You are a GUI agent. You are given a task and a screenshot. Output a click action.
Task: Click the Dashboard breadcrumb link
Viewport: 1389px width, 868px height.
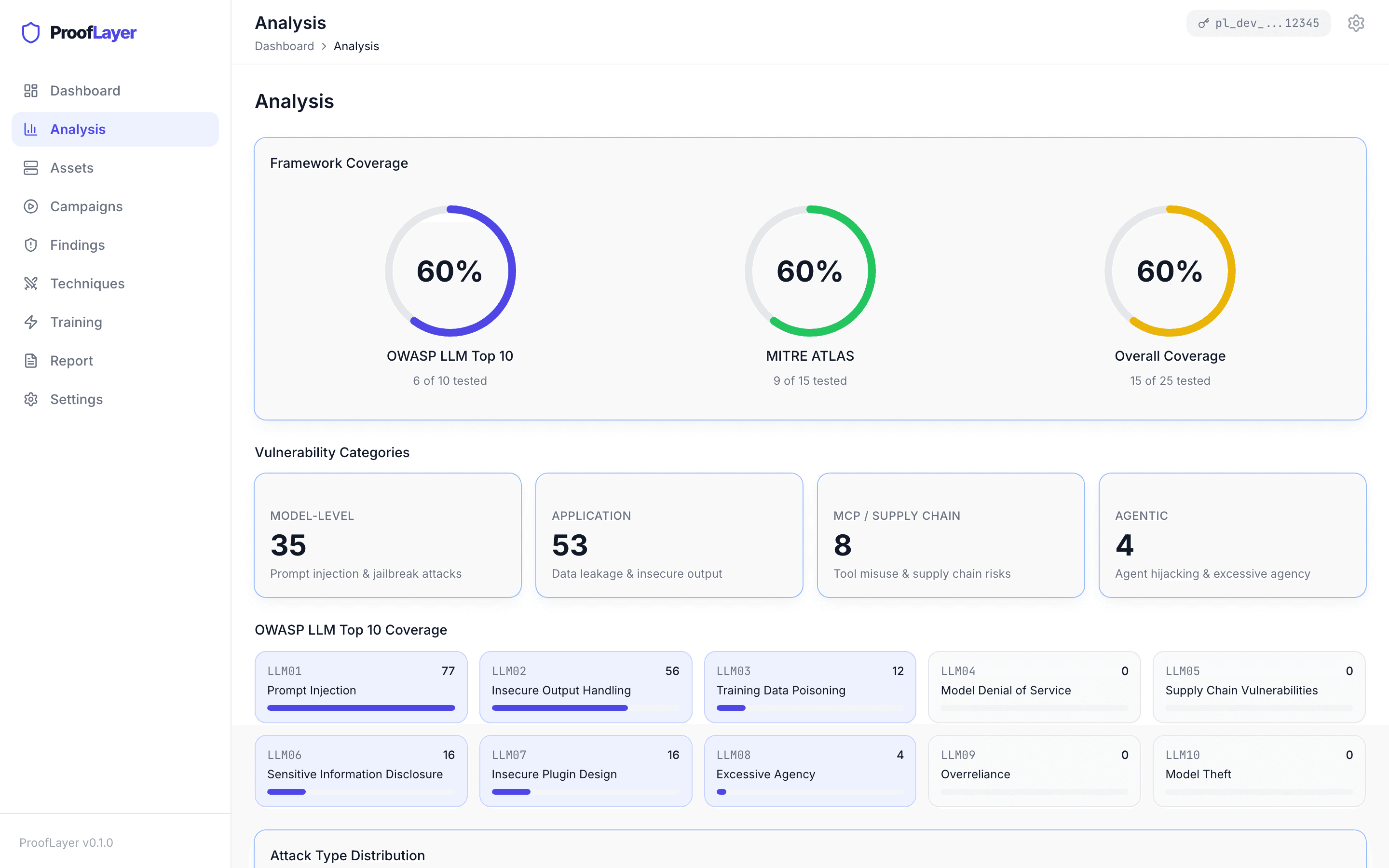[x=284, y=46]
